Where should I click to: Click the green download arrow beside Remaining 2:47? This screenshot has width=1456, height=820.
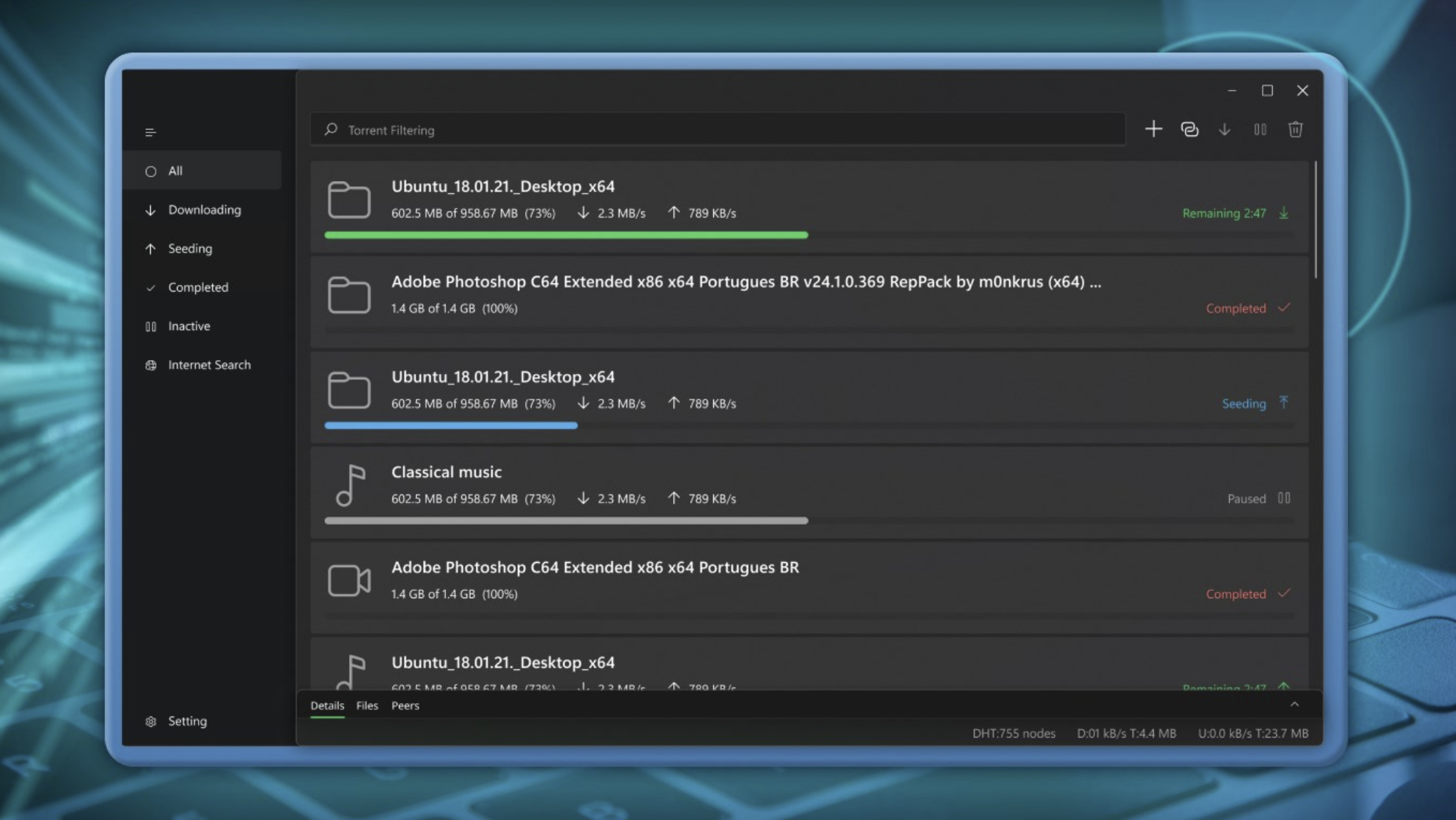click(x=1284, y=213)
